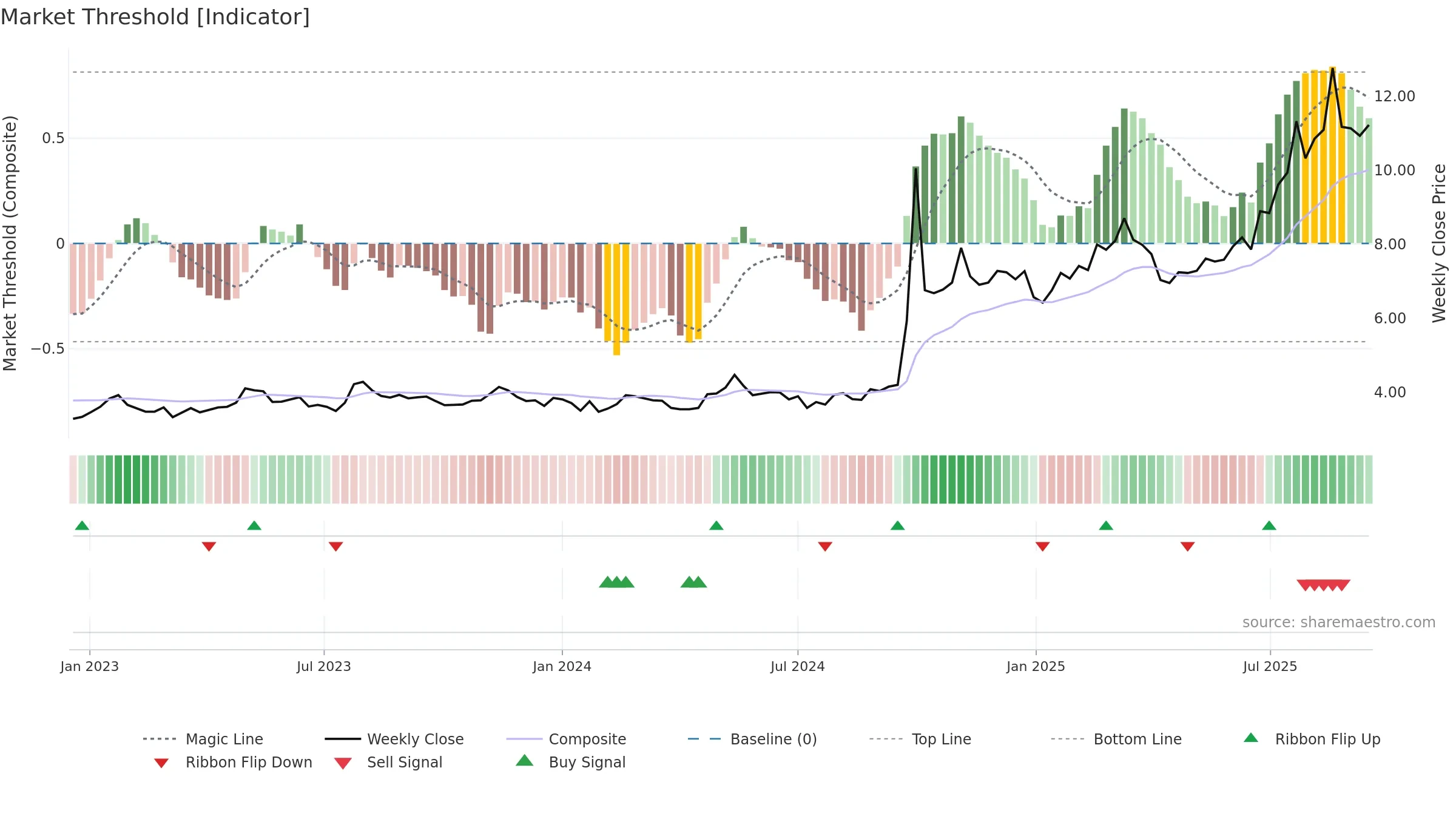Click the ribbon flip up marker near September 2024
The image size is (1456, 819).
897,525
